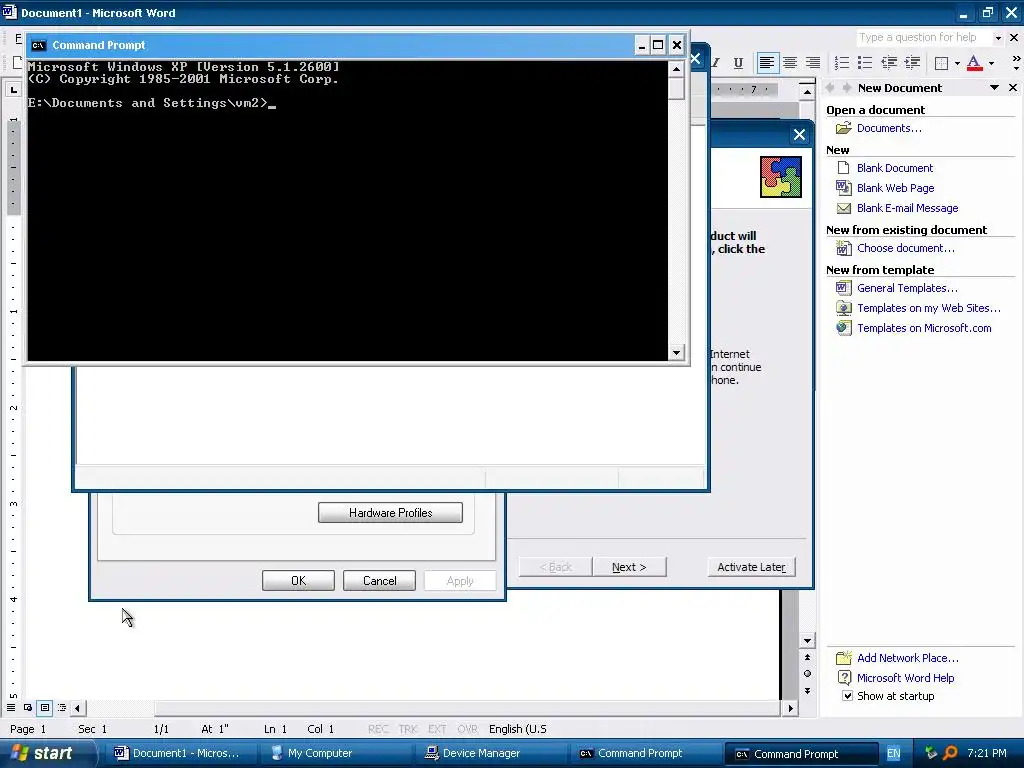Click Next Page double-arrow button

(807, 690)
